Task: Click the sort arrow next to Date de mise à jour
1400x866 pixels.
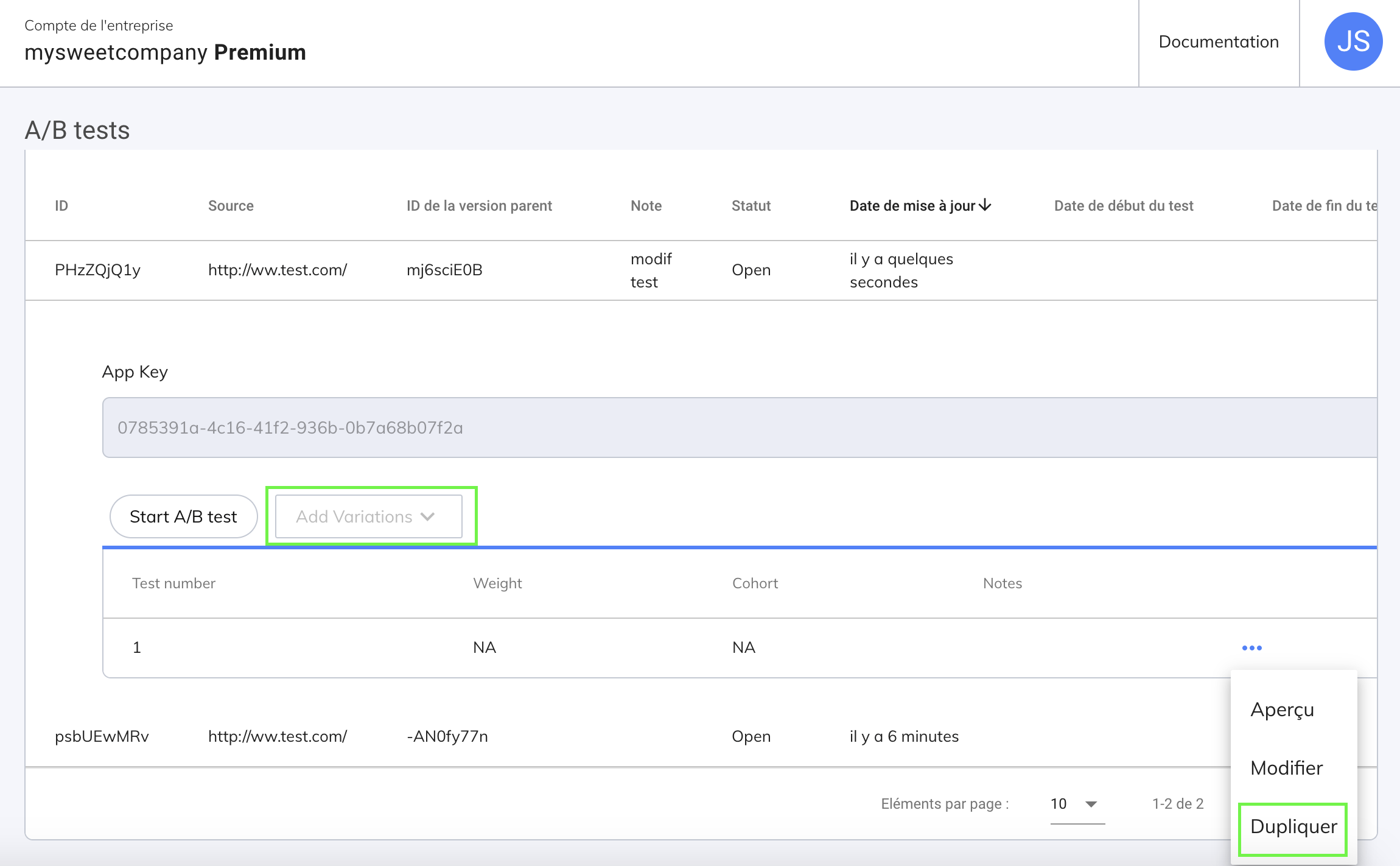Action: 985,205
